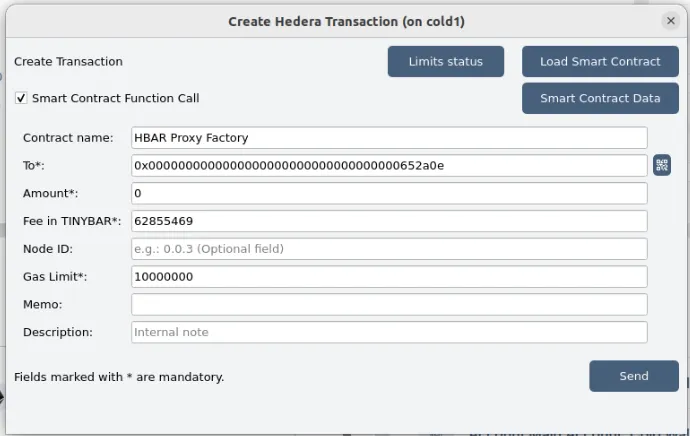Image resolution: width=690 pixels, height=436 pixels.
Task: Select the Amount input field
Action: [389, 193]
